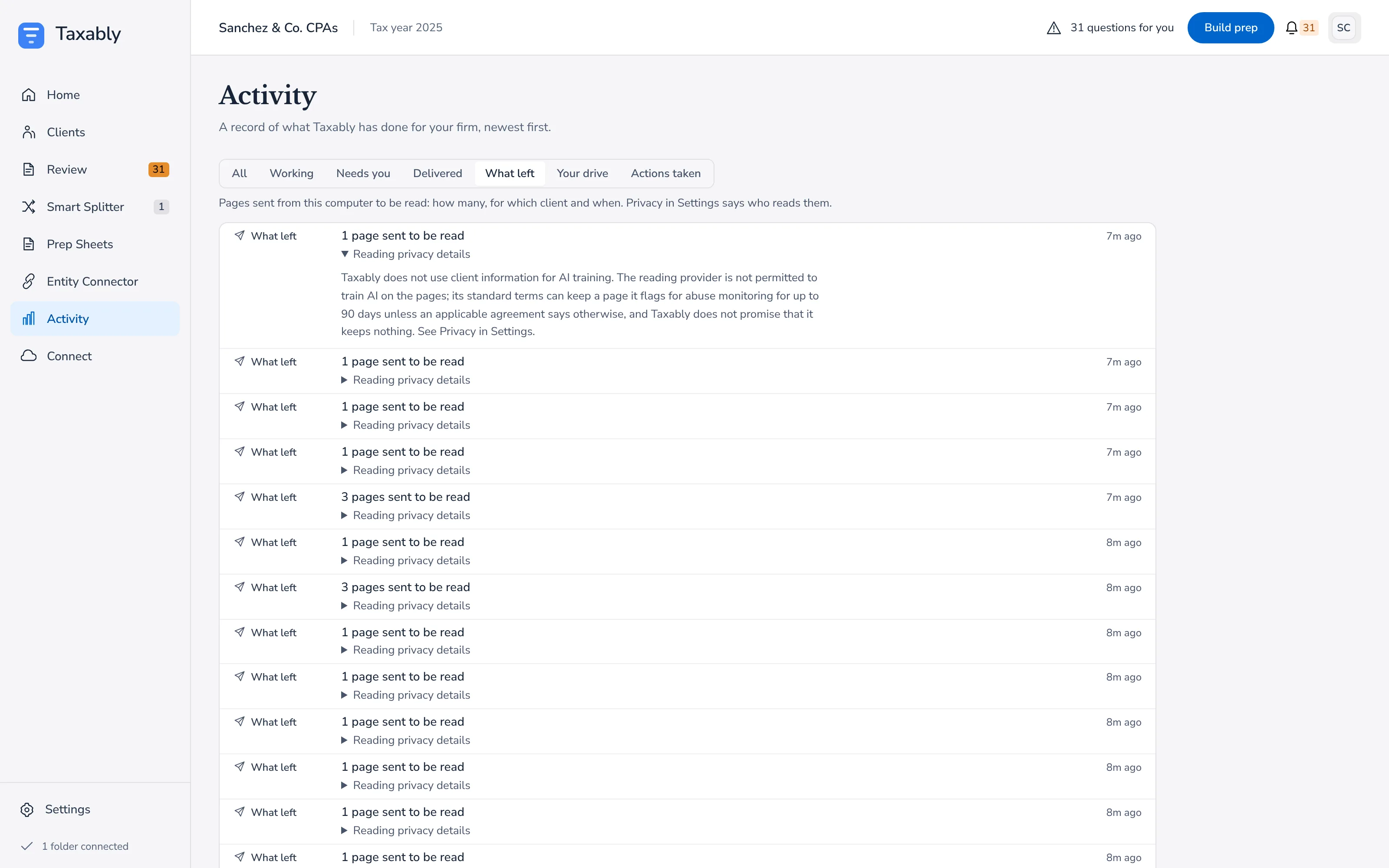Go to Clients in the sidebar
This screenshot has width=1389, height=868.
coord(95,132)
